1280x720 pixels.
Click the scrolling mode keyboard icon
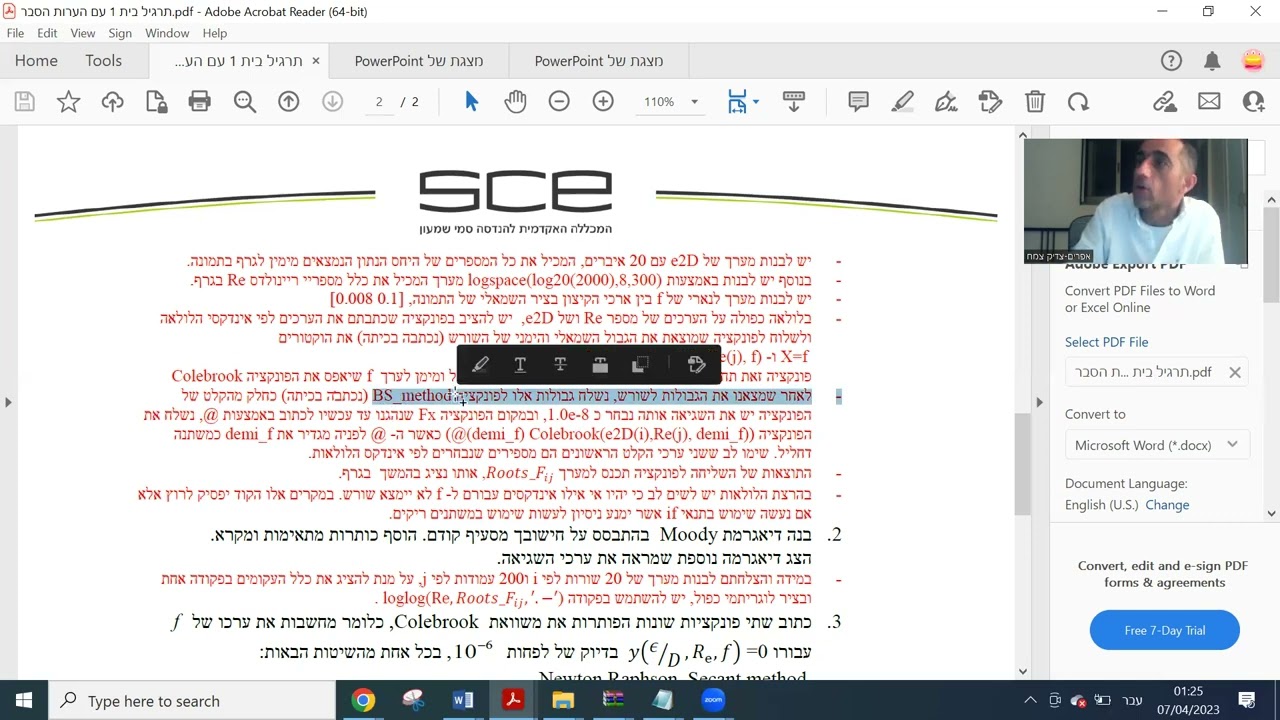pyautogui.click(x=794, y=101)
